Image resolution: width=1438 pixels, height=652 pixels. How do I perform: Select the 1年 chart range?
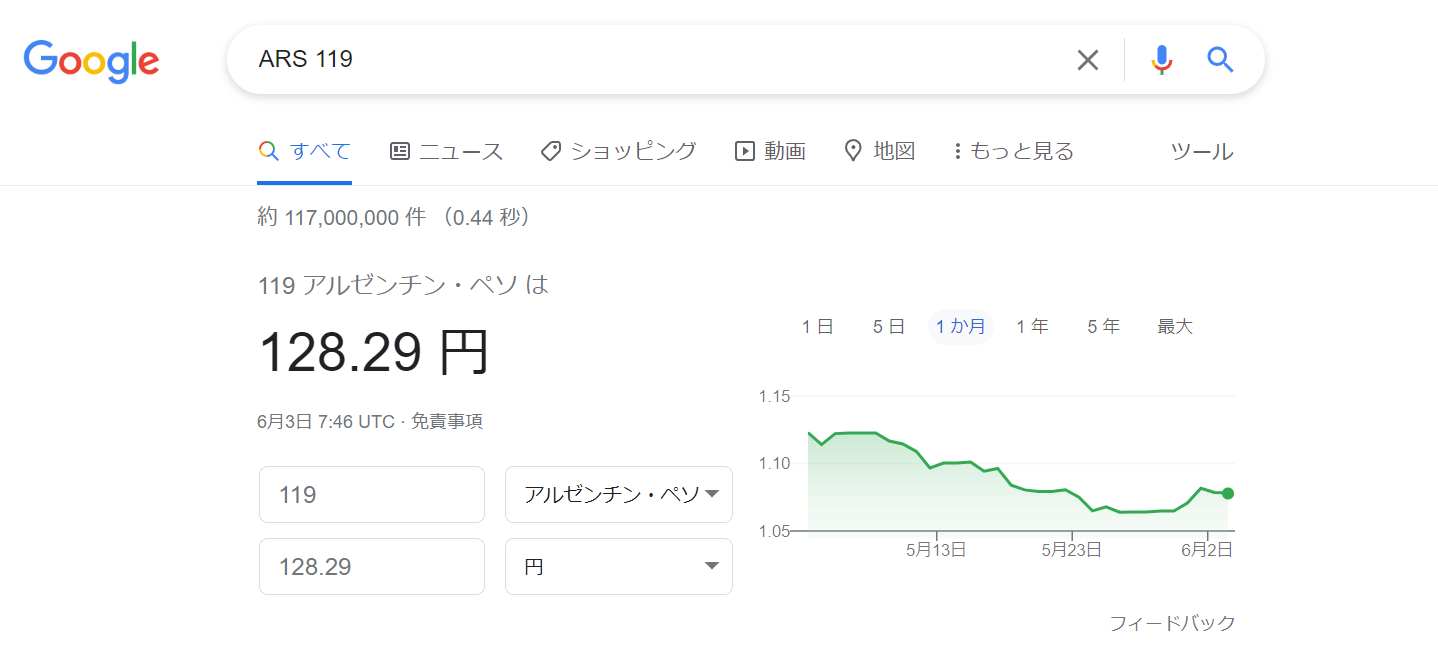click(x=1032, y=327)
